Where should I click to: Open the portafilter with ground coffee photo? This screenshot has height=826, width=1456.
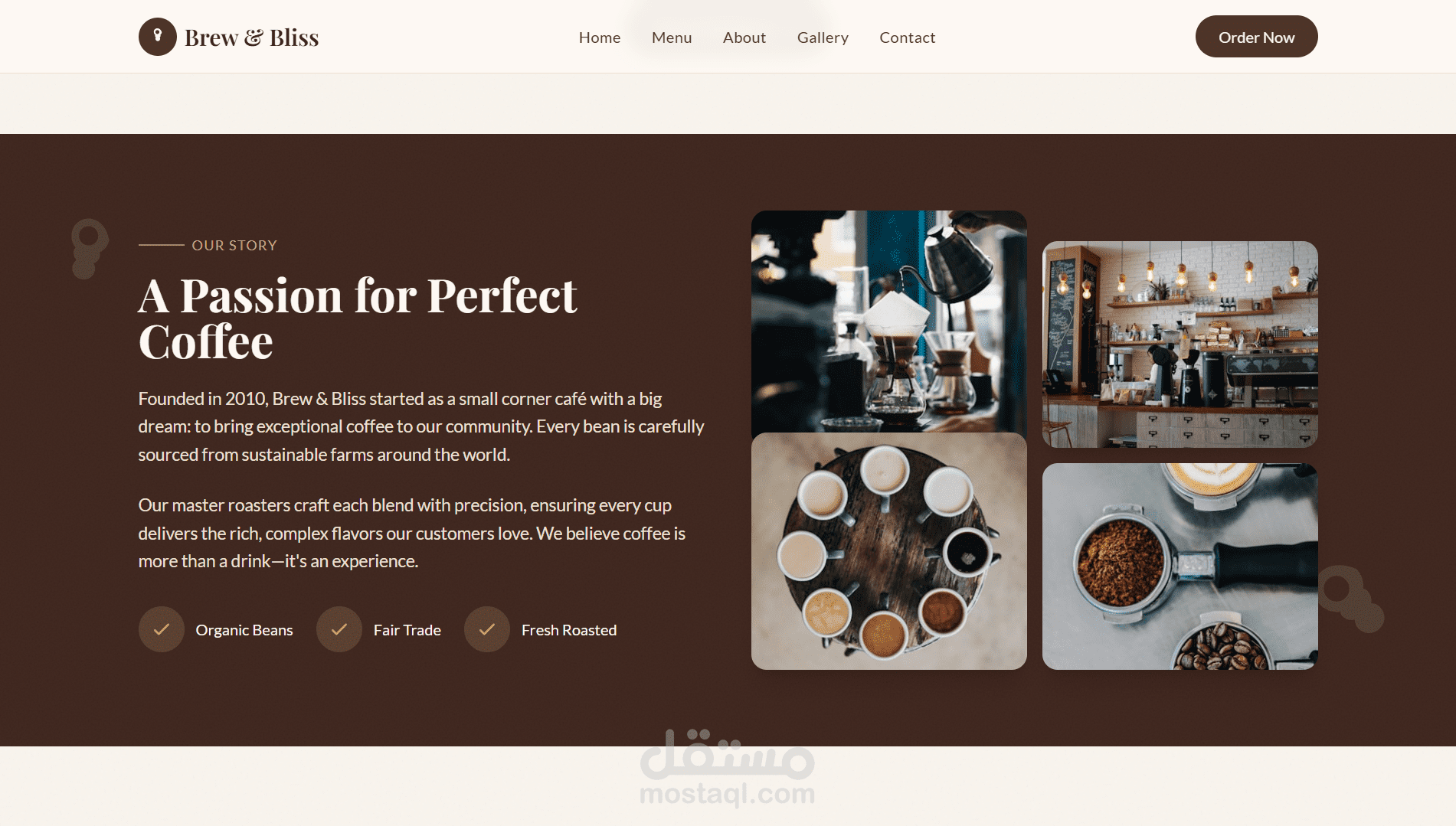[x=1180, y=566]
